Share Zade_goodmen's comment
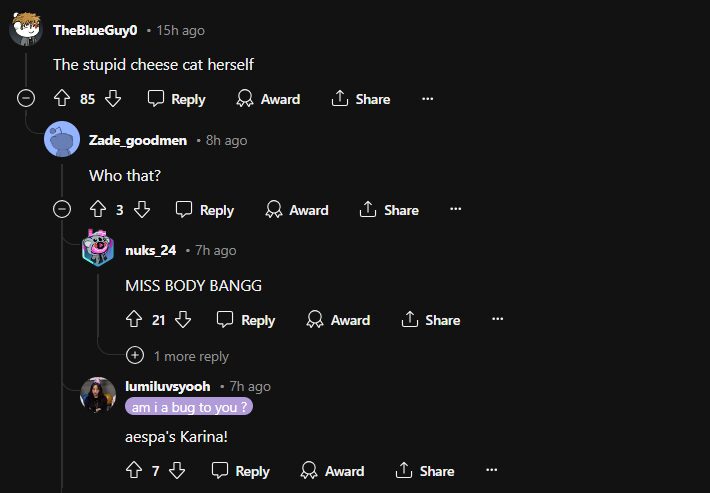 click(x=389, y=210)
